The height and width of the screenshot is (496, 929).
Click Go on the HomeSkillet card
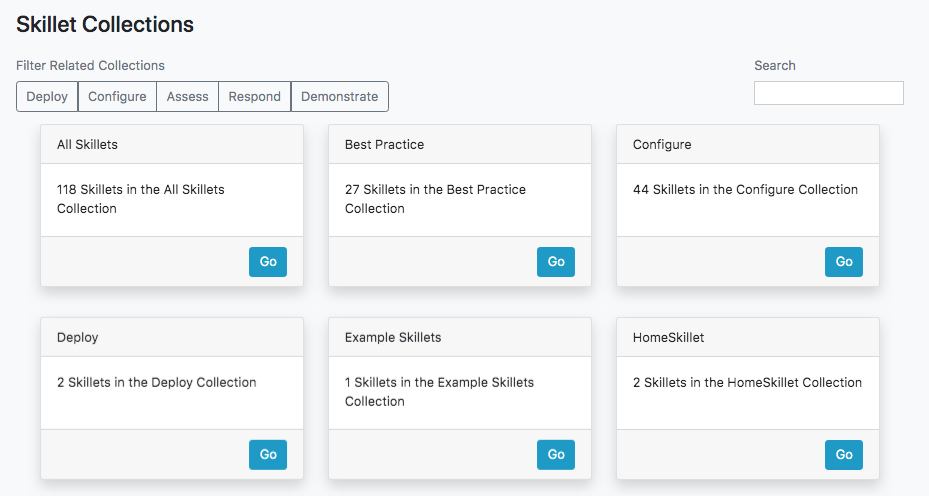(x=844, y=455)
